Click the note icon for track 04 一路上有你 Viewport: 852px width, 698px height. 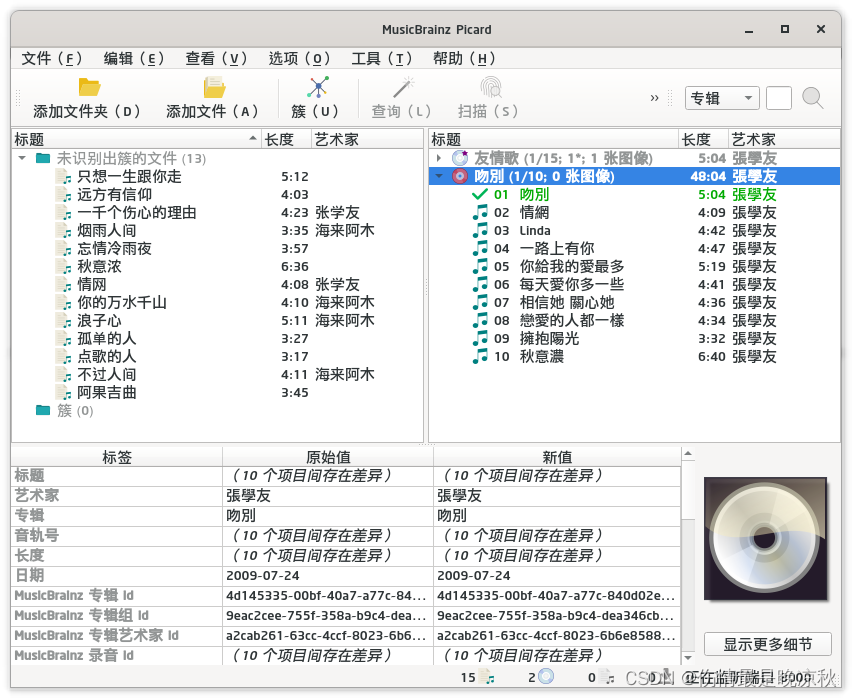click(480, 248)
